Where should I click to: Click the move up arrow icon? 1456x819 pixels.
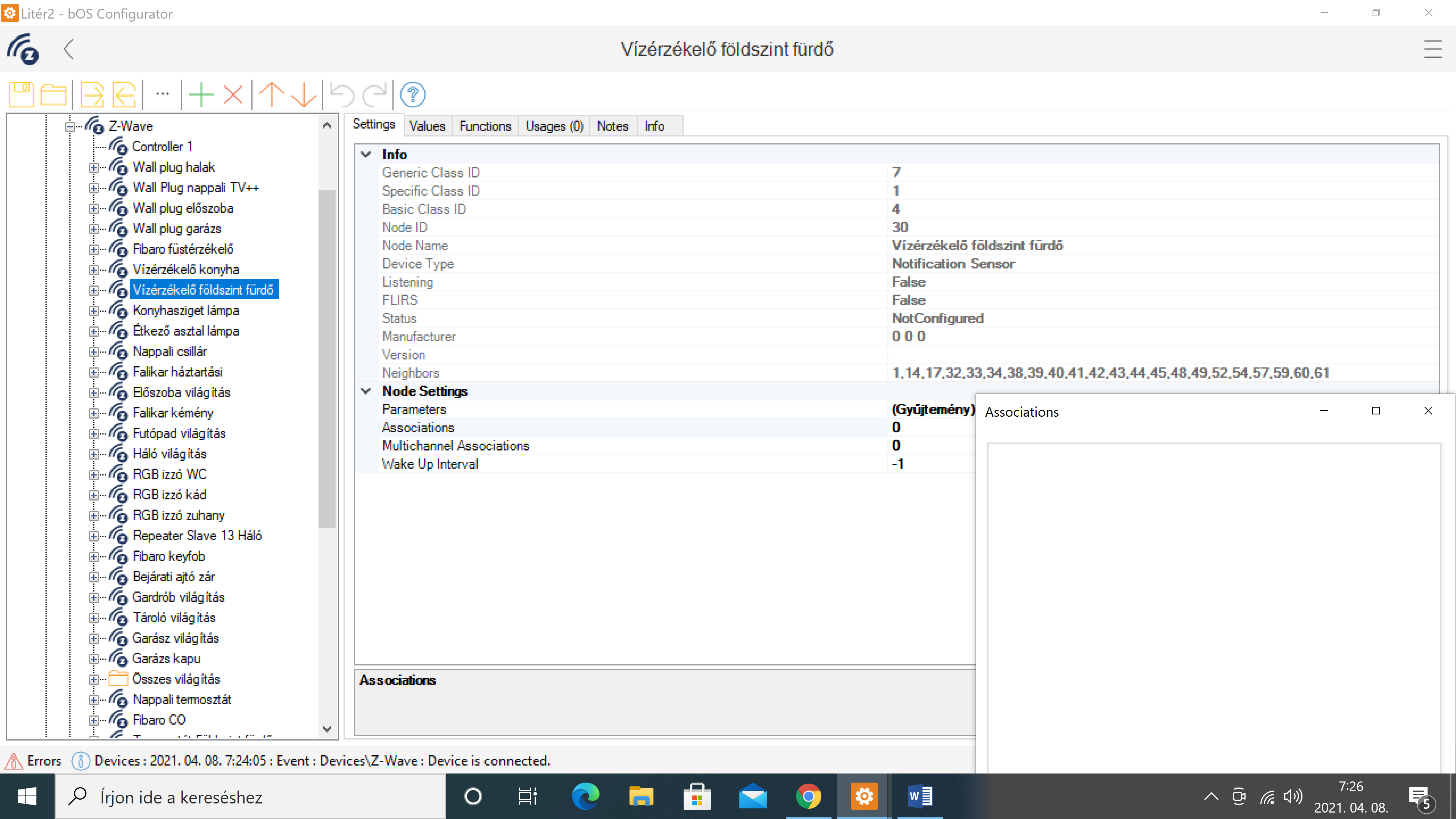pos(272,94)
